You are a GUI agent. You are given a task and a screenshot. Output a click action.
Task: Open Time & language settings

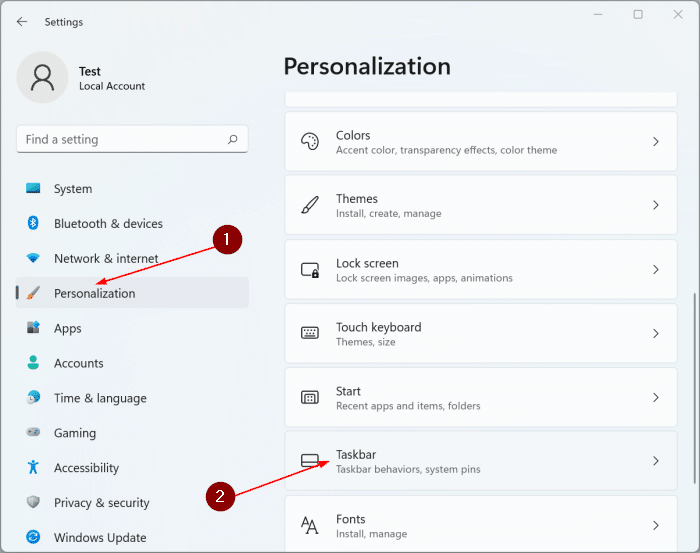(x=132, y=398)
